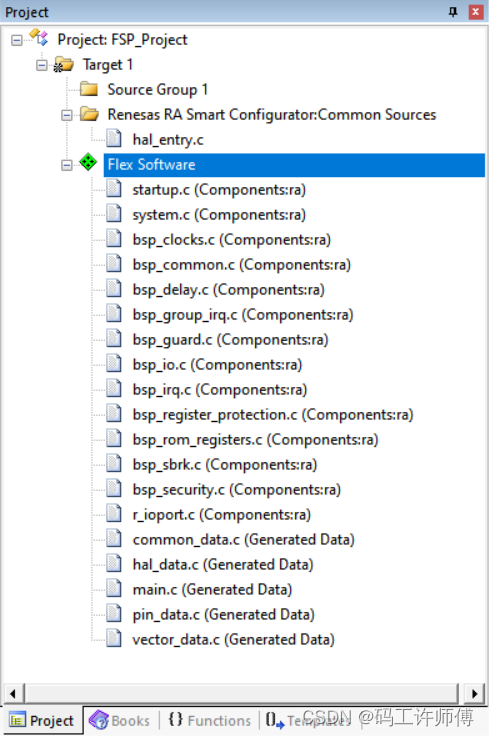The width and height of the screenshot is (489, 736).
Task: Click the bsp_irq.c file icon
Action: click(114, 389)
